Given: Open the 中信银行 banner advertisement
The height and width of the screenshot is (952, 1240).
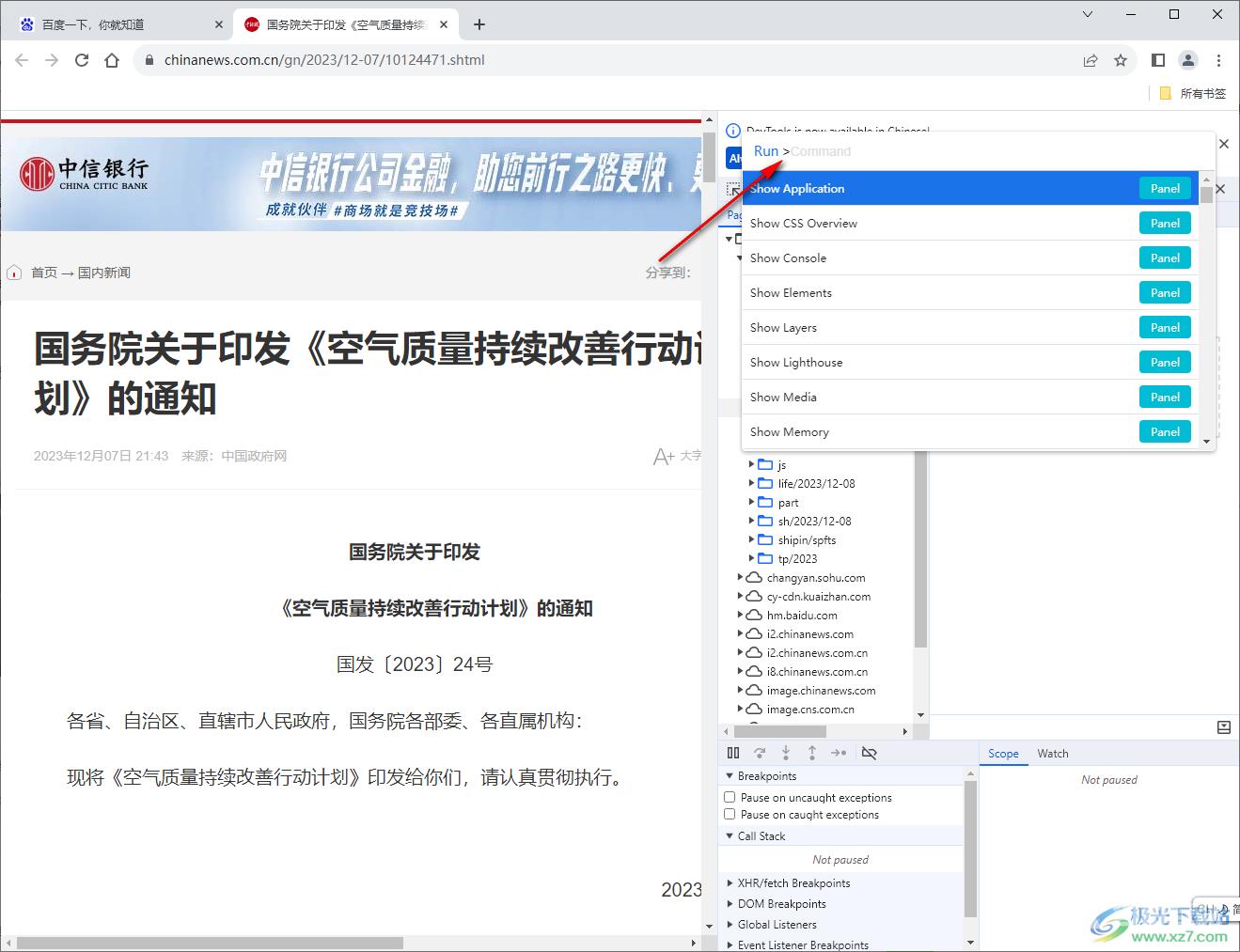Looking at the screenshot, I should (x=352, y=184).
